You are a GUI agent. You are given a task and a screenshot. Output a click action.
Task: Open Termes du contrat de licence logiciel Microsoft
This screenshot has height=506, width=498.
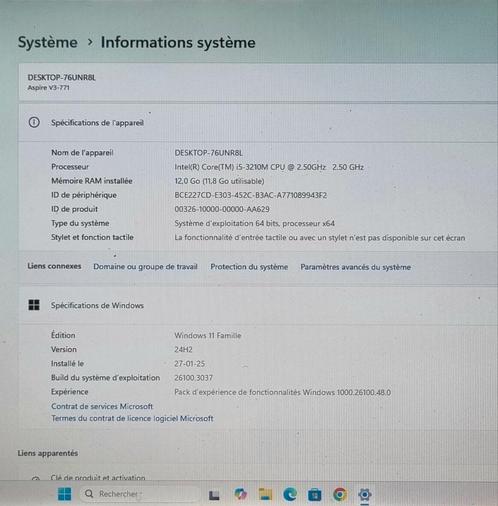coord(132,418)
